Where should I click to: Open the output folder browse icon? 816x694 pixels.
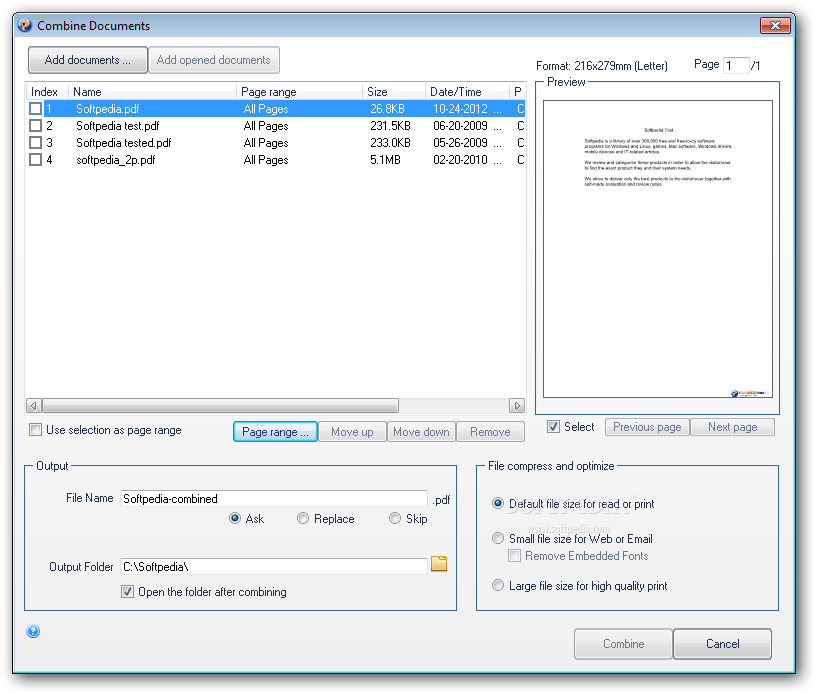pyautogui.click(x=439, y=564)
